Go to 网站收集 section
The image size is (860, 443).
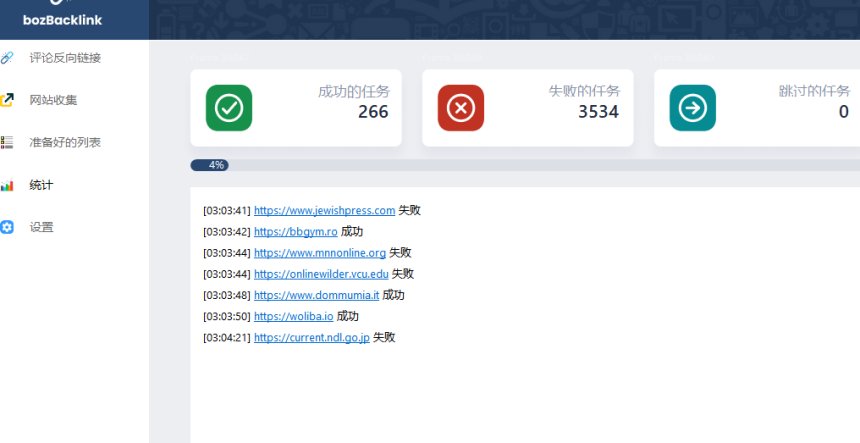(53, 100)
